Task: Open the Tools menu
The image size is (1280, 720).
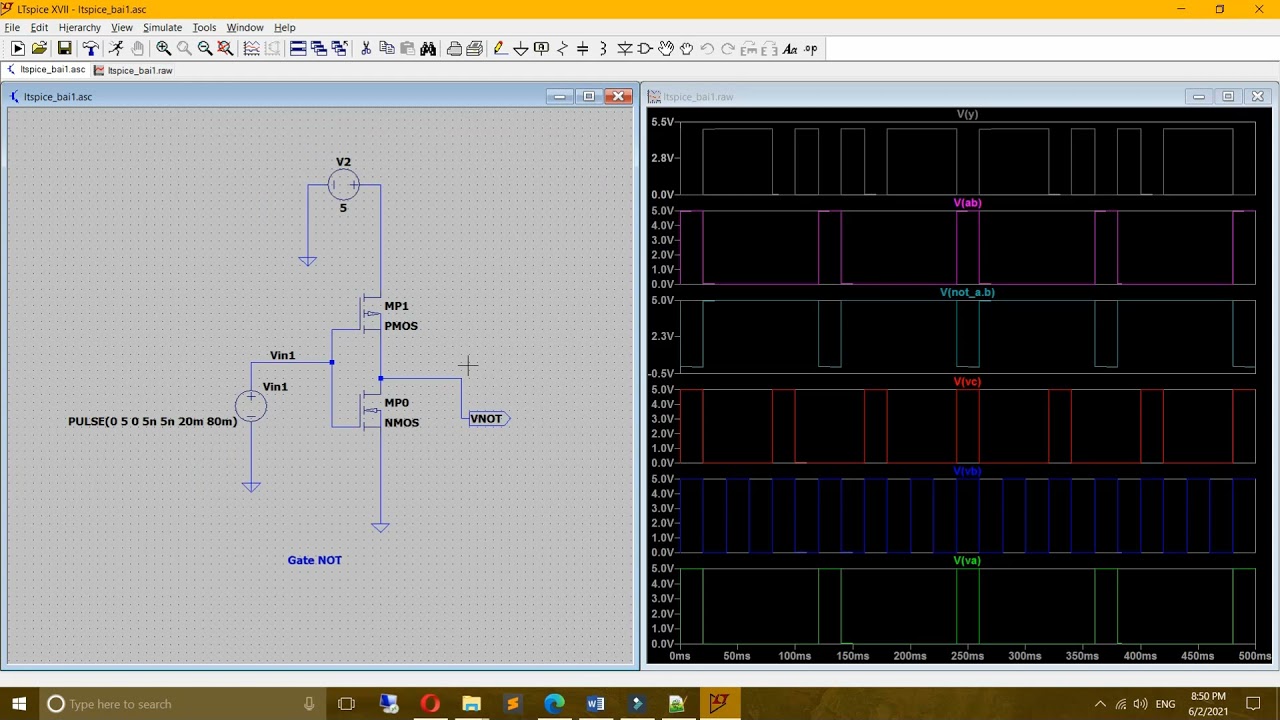Action: point(204,28)
